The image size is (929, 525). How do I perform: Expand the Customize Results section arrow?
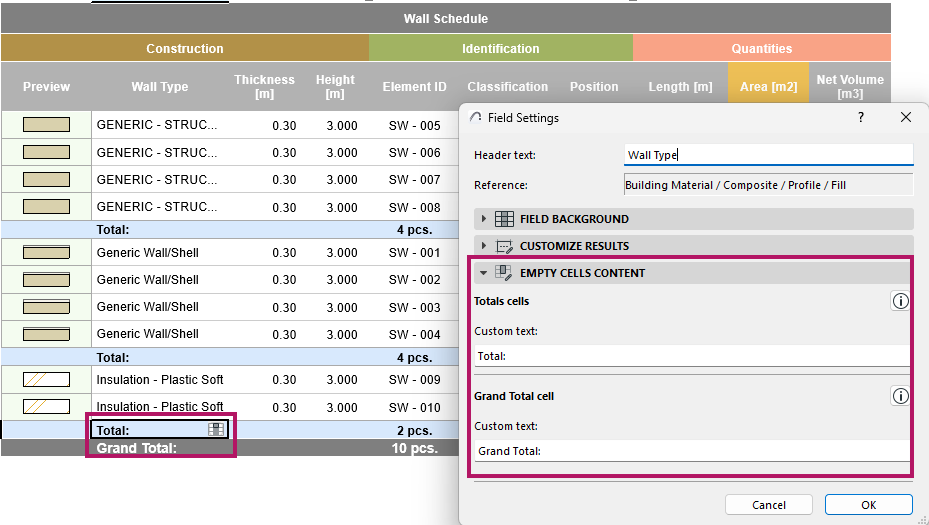point(484,246)
